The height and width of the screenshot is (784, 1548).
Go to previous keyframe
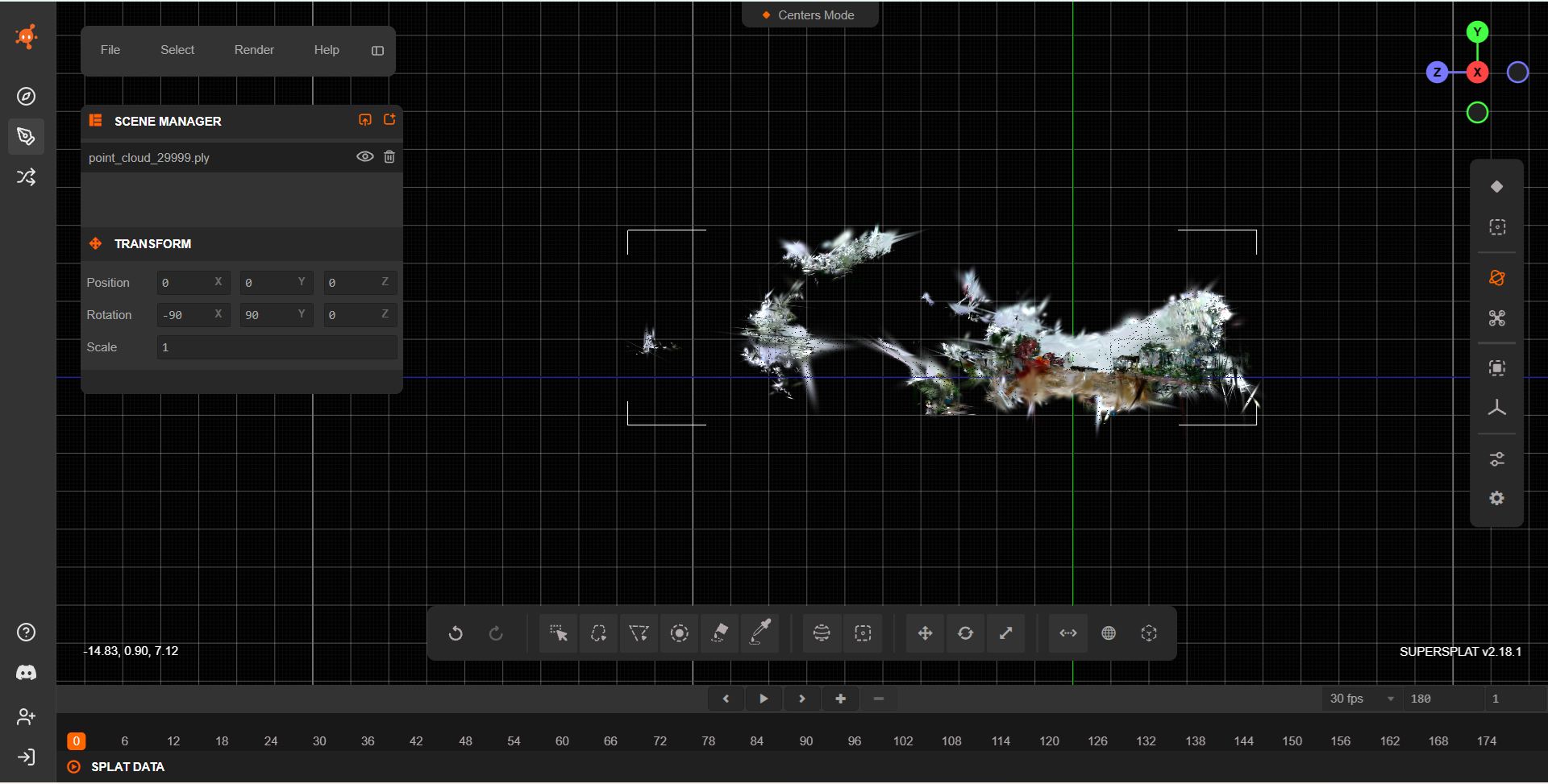[x=726, y=699]
